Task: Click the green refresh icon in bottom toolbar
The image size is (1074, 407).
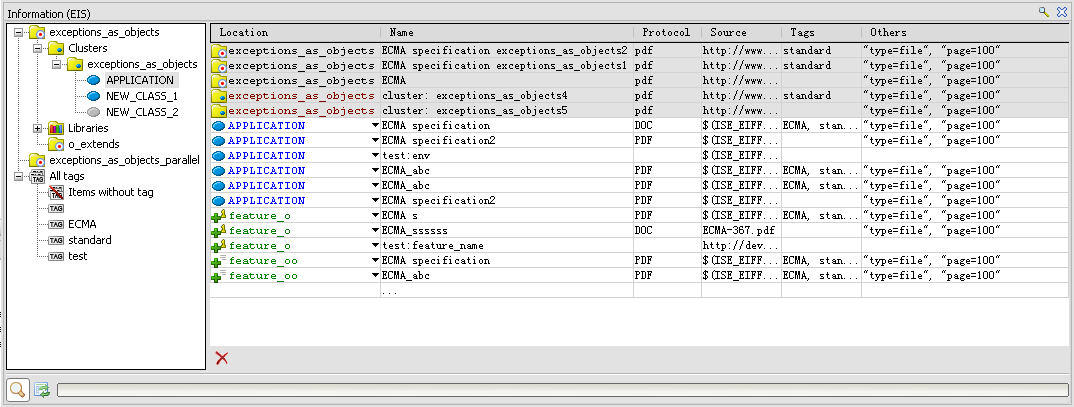Action: coord(43,389)
